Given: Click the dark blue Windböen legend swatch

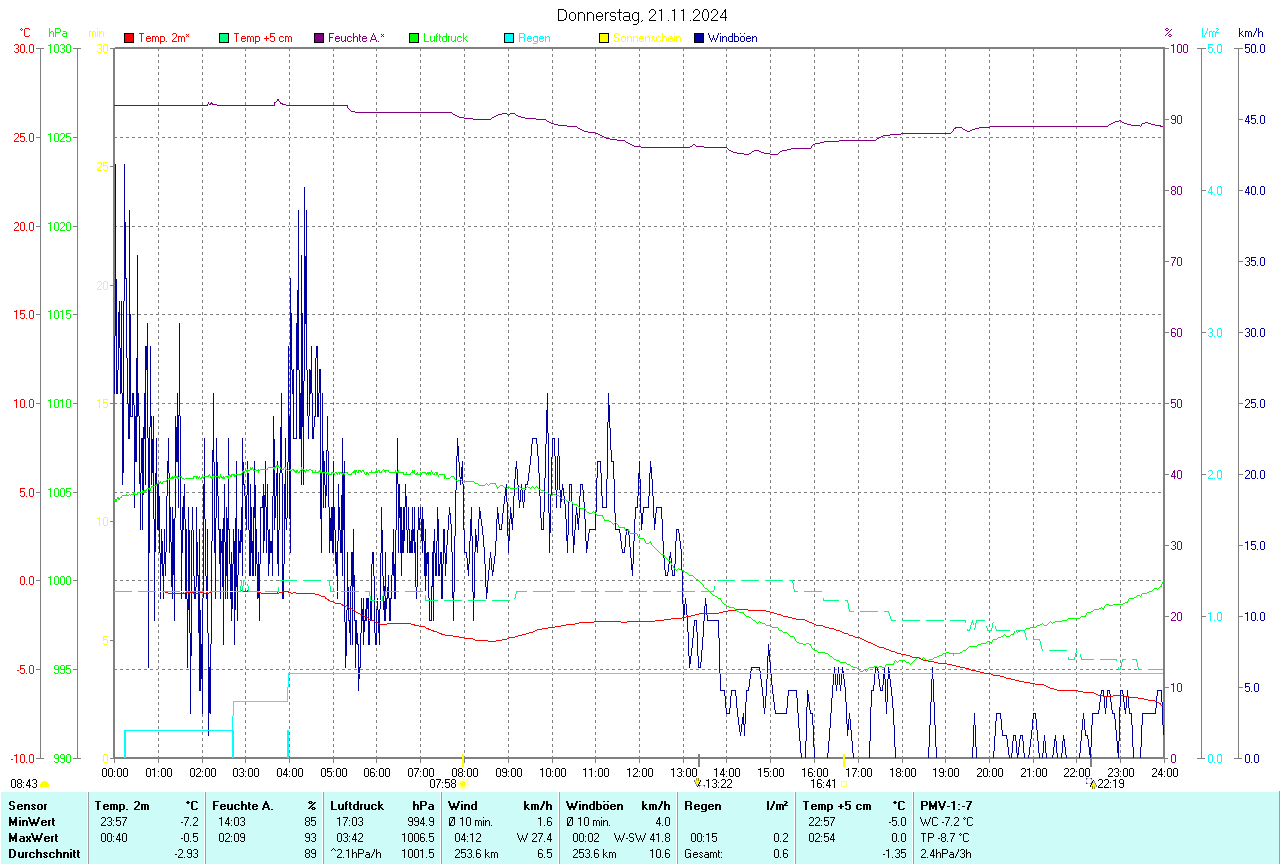Looking at the screenshot, I should pos(699,38).
